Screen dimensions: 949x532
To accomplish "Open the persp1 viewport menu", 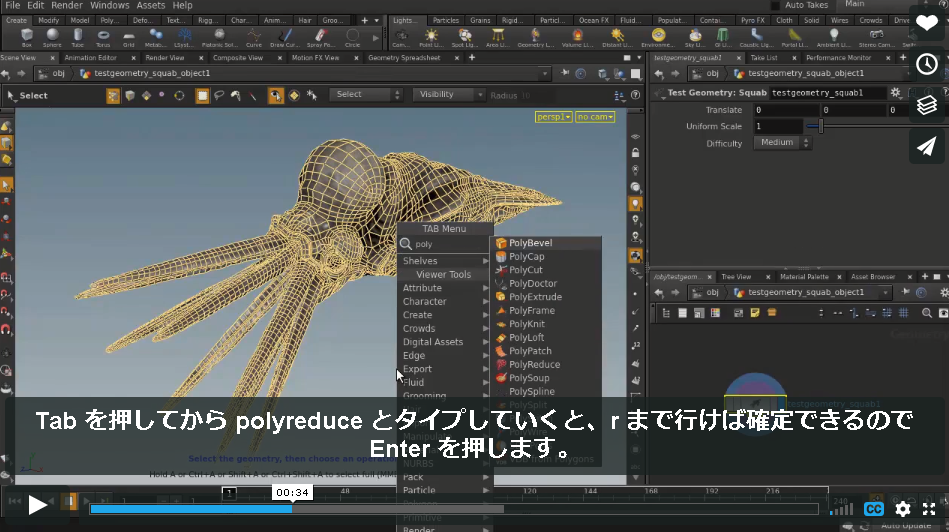I will [x=553, y=117].
